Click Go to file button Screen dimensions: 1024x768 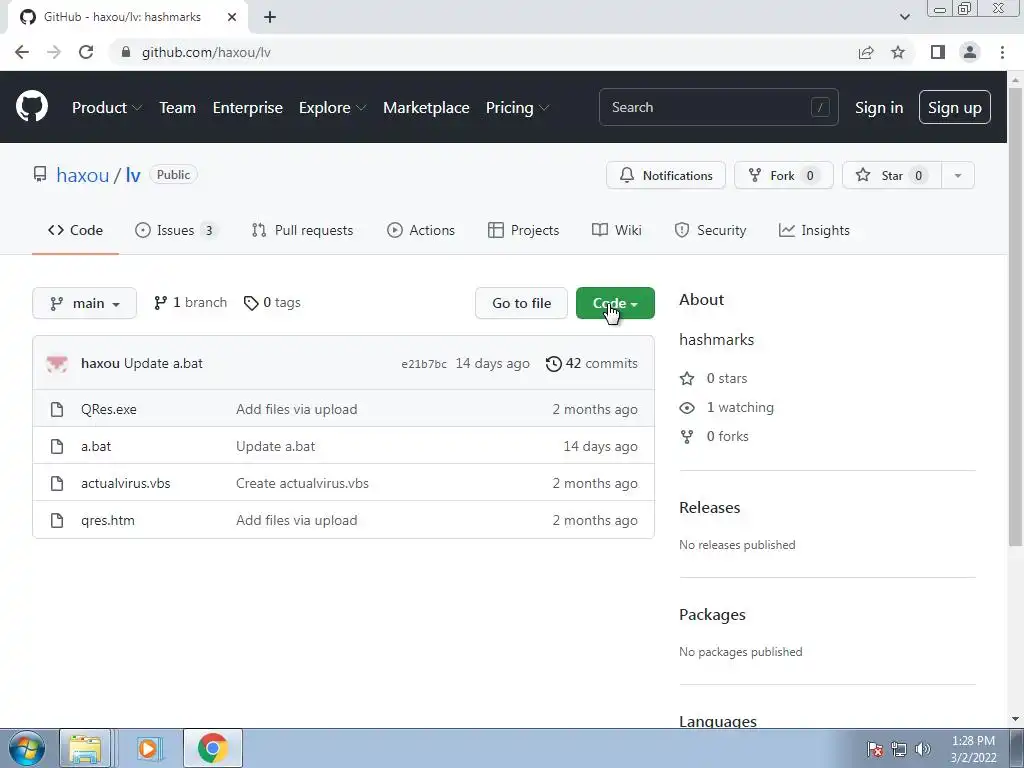(x=521, y=303)
